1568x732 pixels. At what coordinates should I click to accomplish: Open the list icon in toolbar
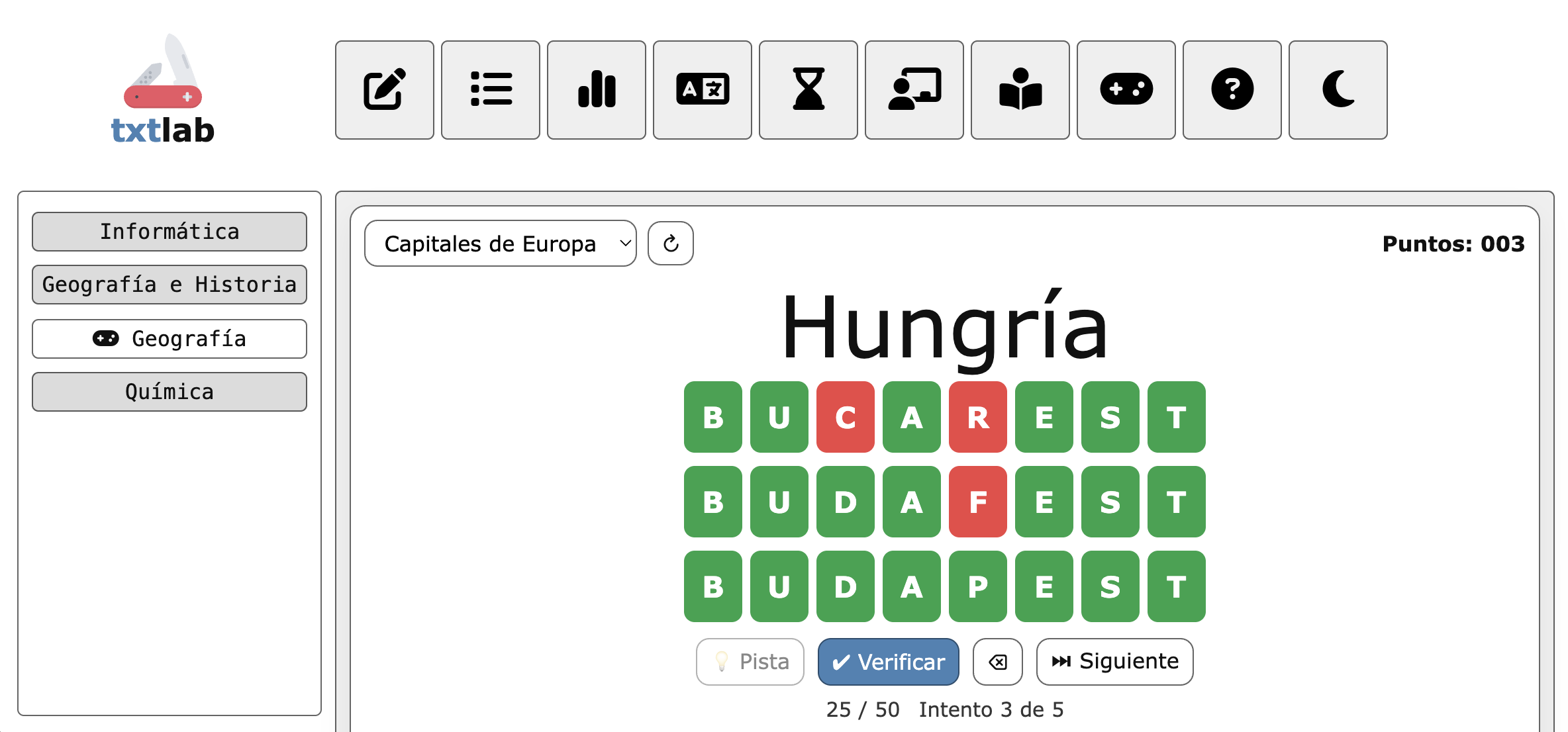pos(490,90)
